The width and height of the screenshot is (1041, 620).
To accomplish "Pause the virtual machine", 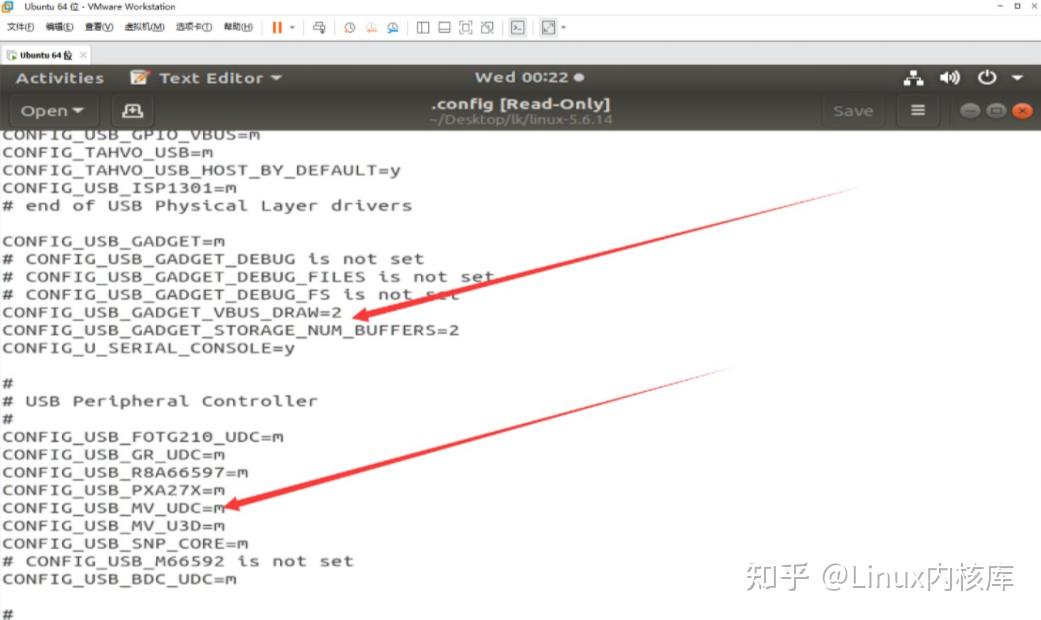I will point(277,27).
